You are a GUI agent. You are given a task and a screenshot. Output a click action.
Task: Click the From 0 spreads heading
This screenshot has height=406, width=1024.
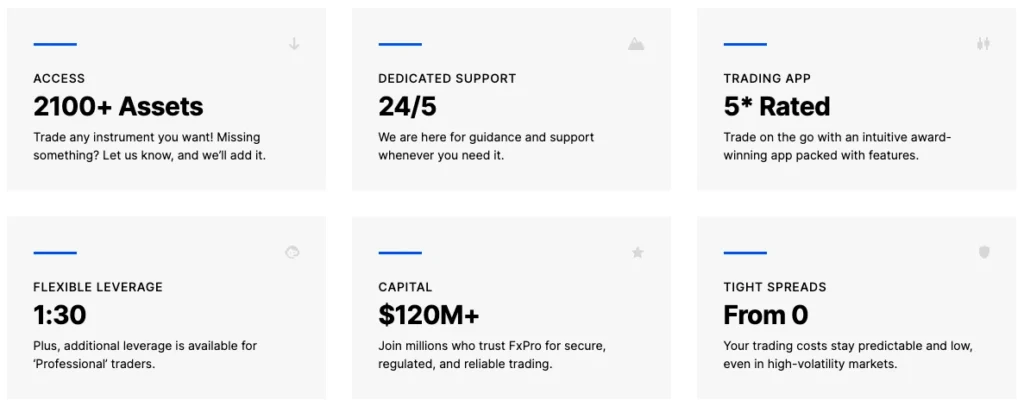click(x=765, y=315)
